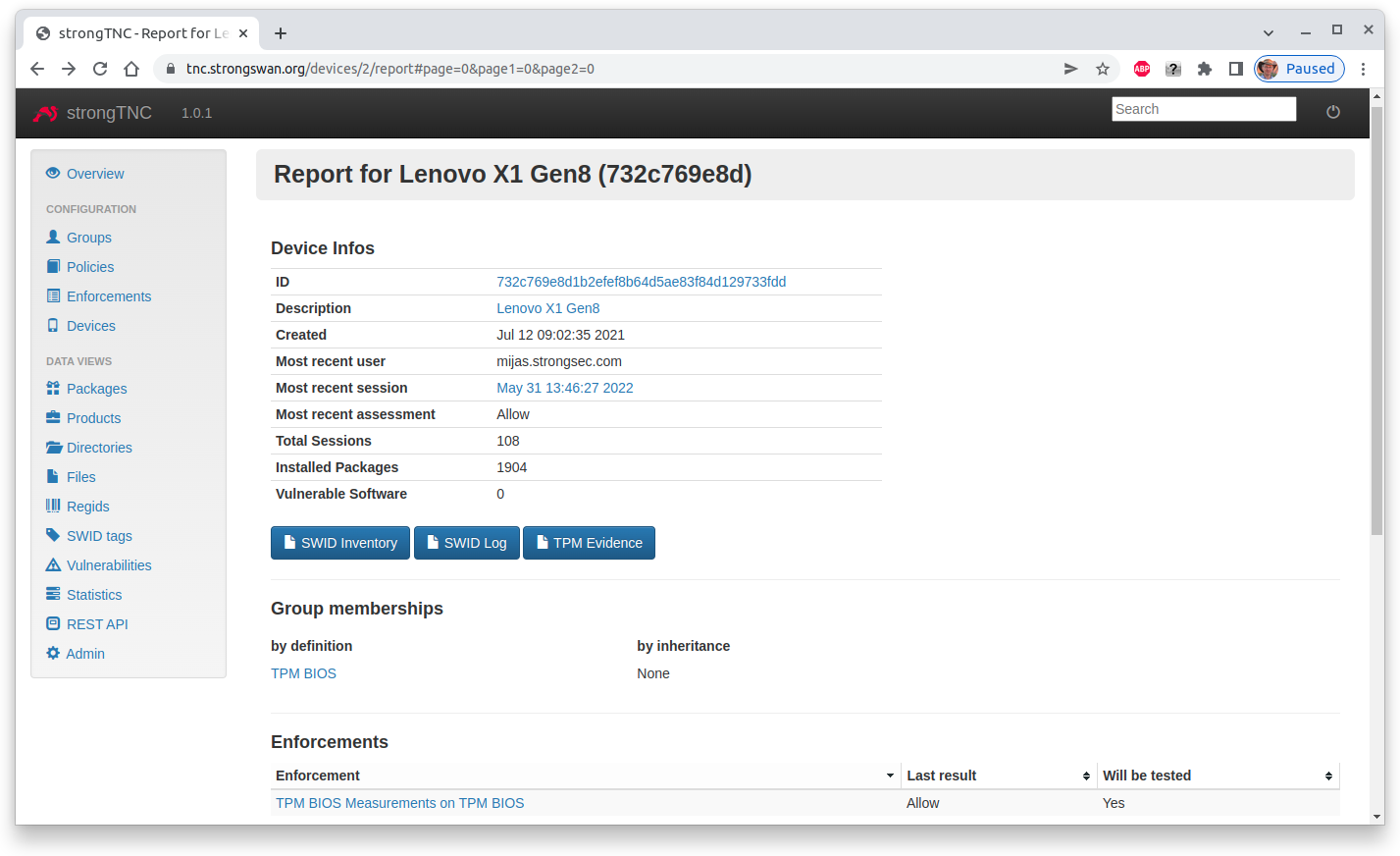Image resolution: width=1400 pixels, height=856 pixels.
Task: Click the Files document icon
Action: [53, 476]
